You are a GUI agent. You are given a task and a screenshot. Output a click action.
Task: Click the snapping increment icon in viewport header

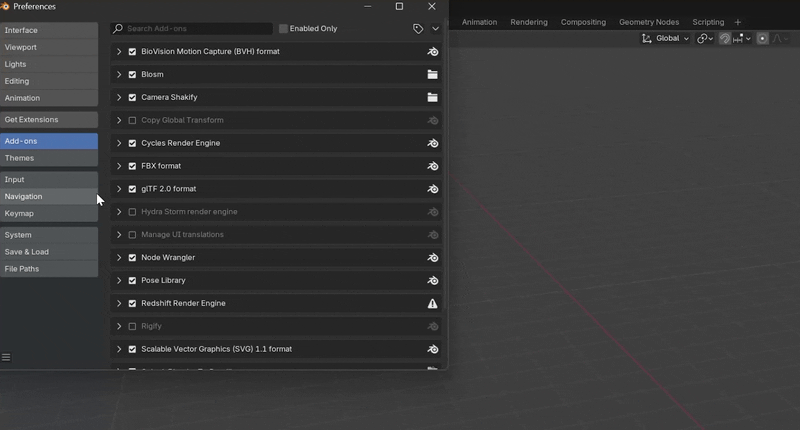click(x=738, y=38)
